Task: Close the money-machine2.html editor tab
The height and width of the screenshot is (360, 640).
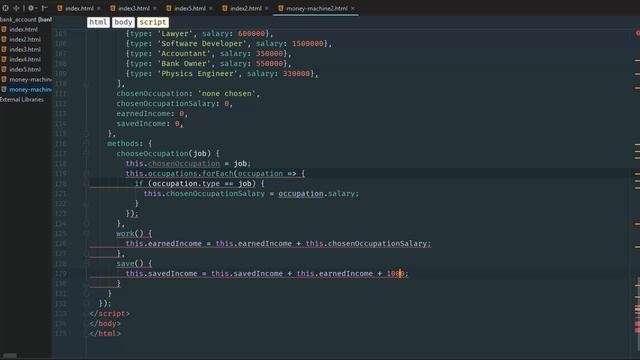Action: [x=353, y=8]
